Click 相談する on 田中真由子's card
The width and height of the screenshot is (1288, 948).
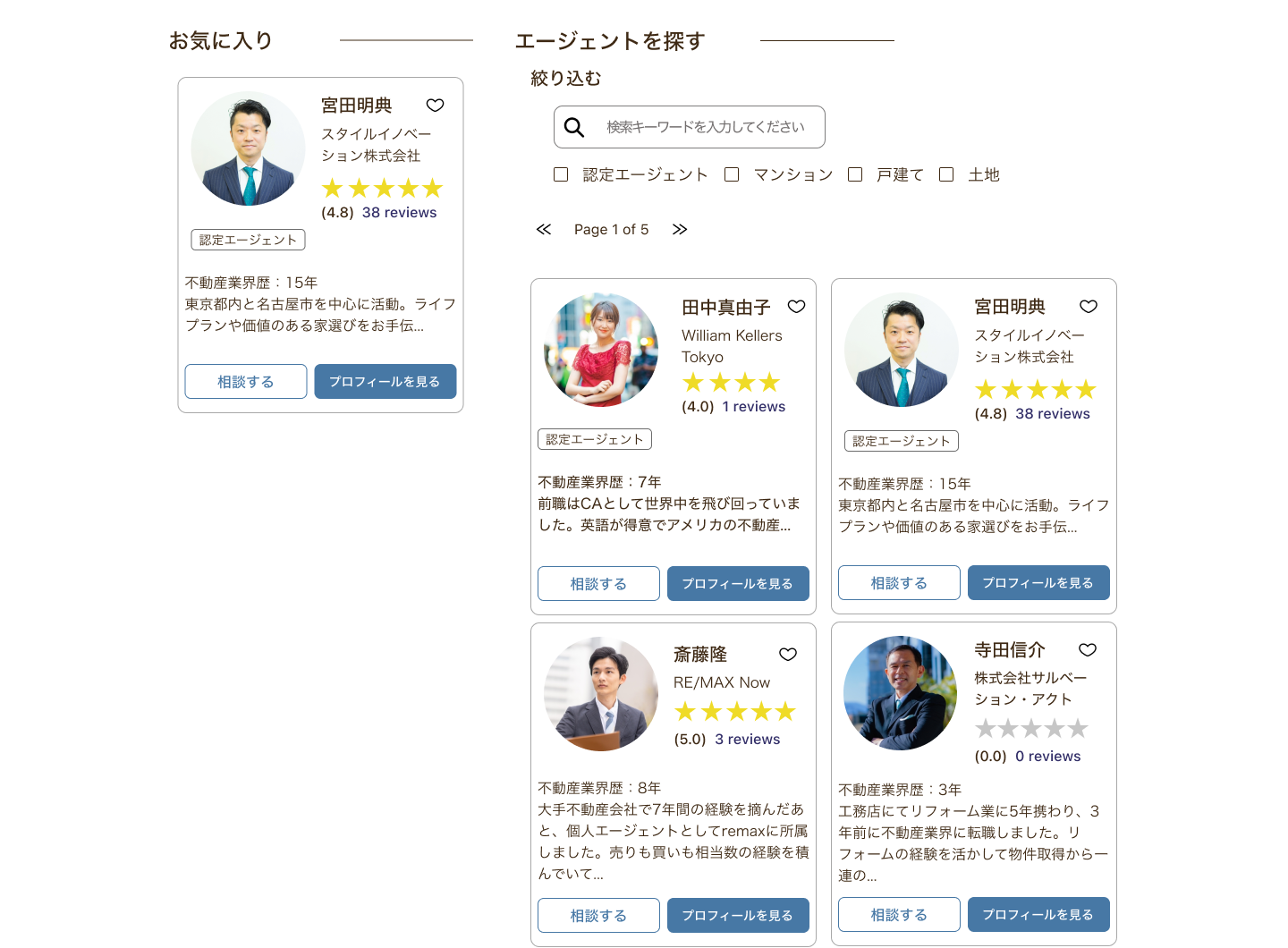point(598,584)
